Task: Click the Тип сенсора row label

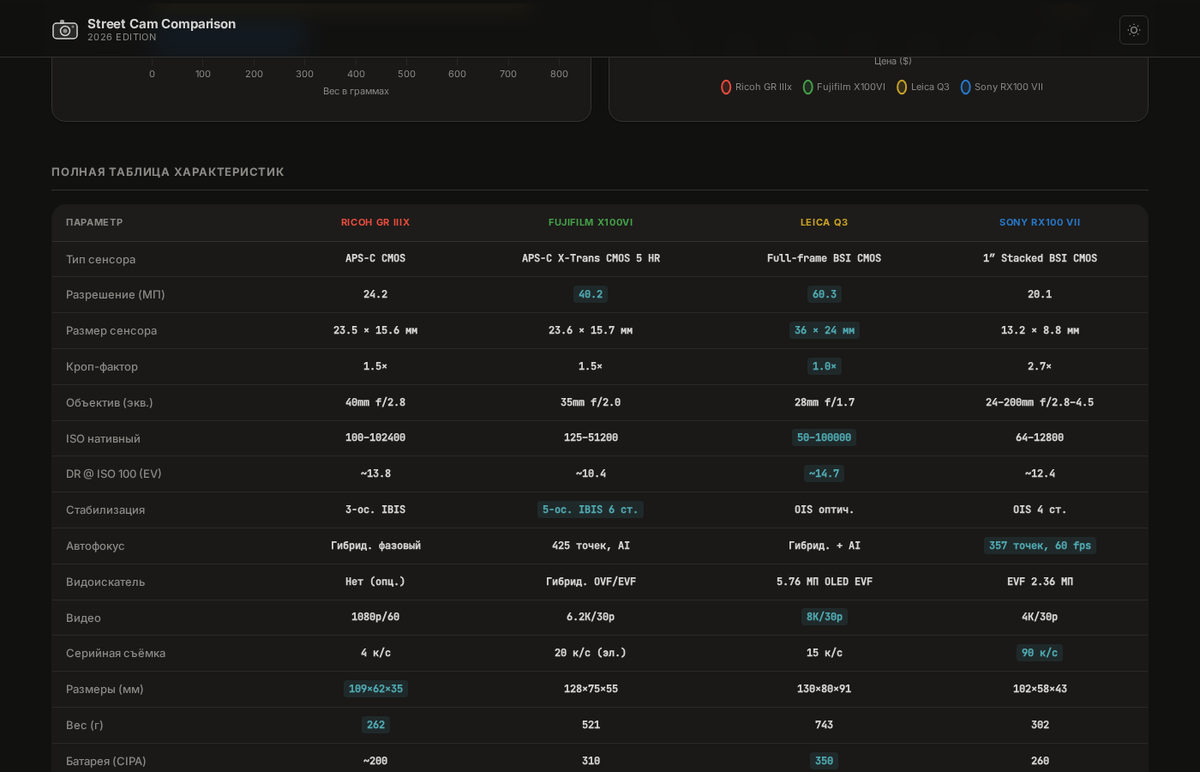Action: 101,259
